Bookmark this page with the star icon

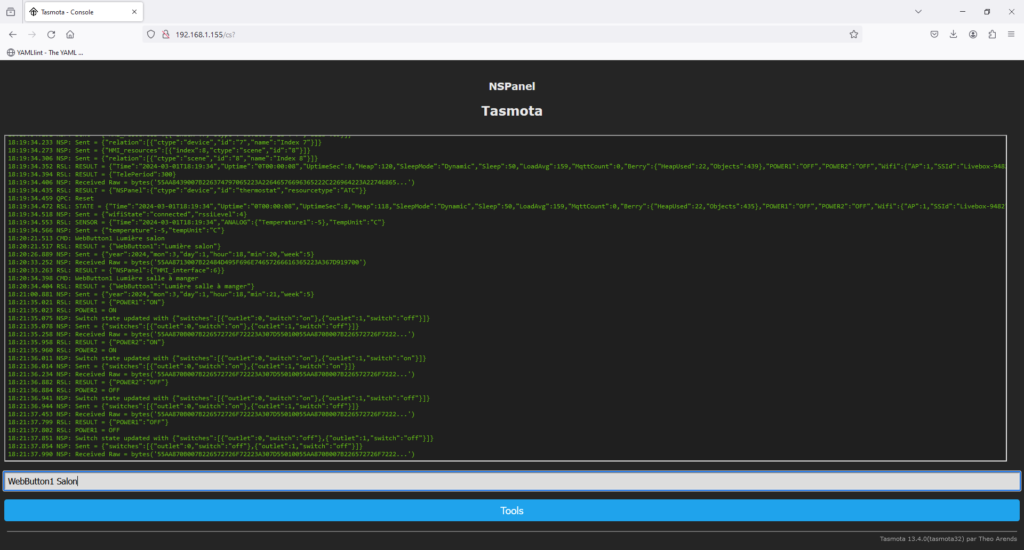point(854,35)
